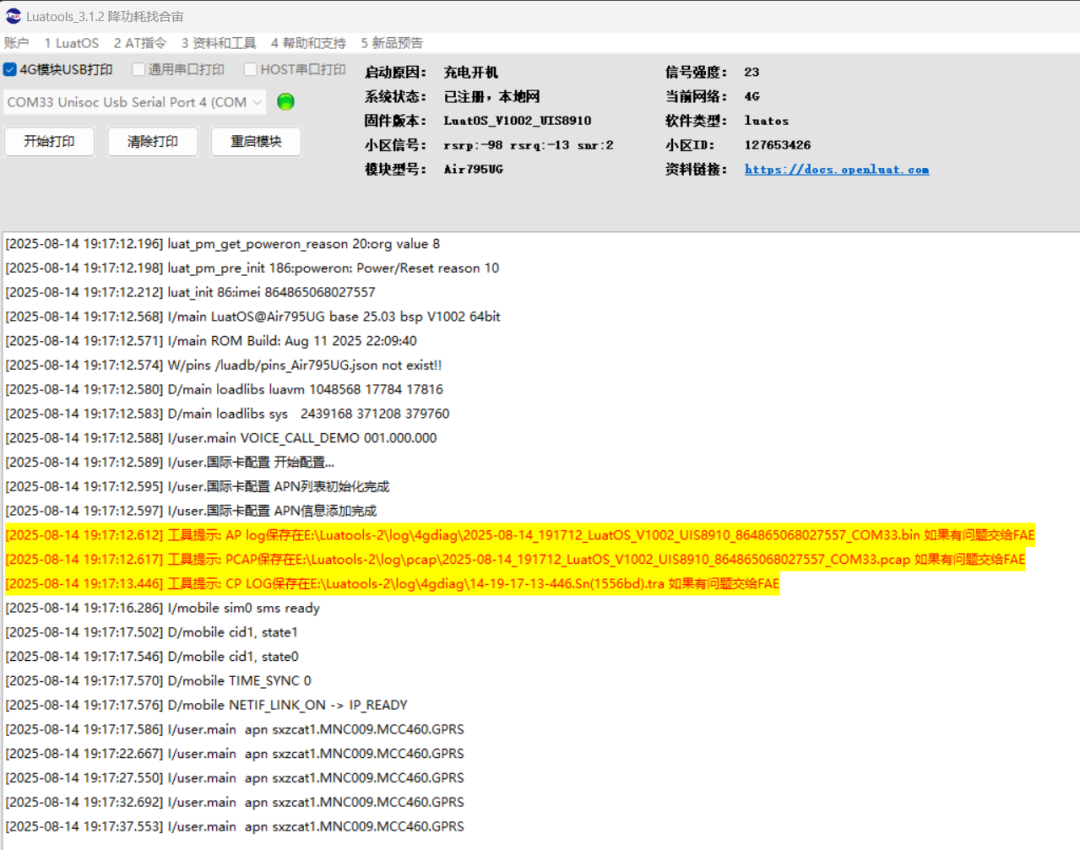
Task: Select the 19:17:22.667 apn log line
Action: point(234,754)
